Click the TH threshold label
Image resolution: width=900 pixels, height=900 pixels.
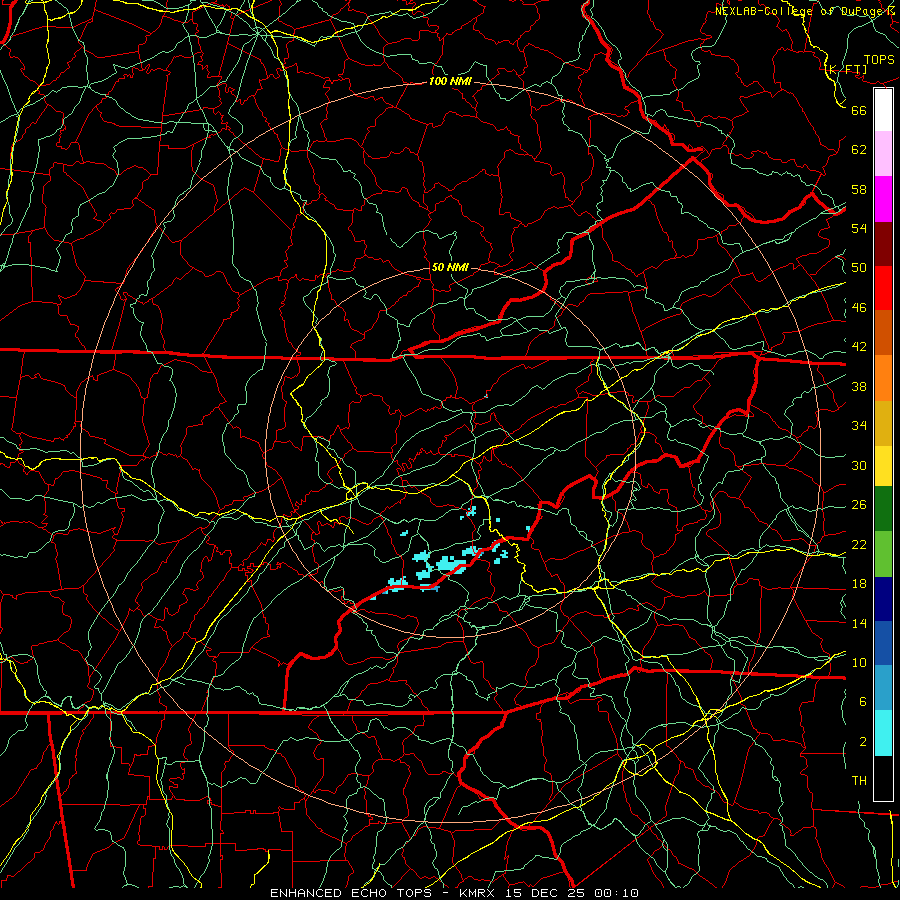coord(859,781)
